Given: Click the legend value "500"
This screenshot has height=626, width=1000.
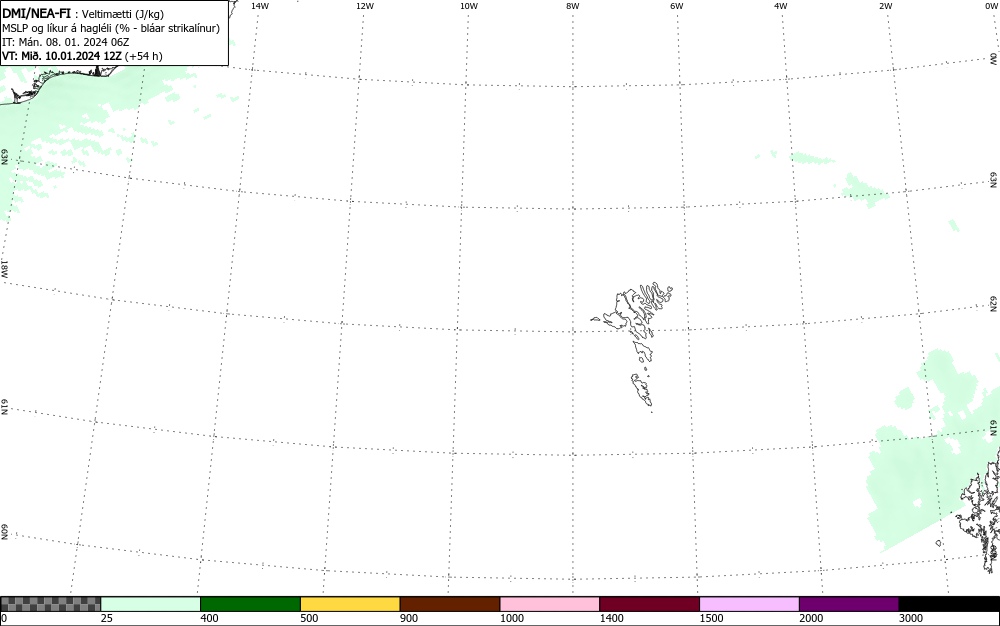Looking at the screenshot, I should (309, 618).
